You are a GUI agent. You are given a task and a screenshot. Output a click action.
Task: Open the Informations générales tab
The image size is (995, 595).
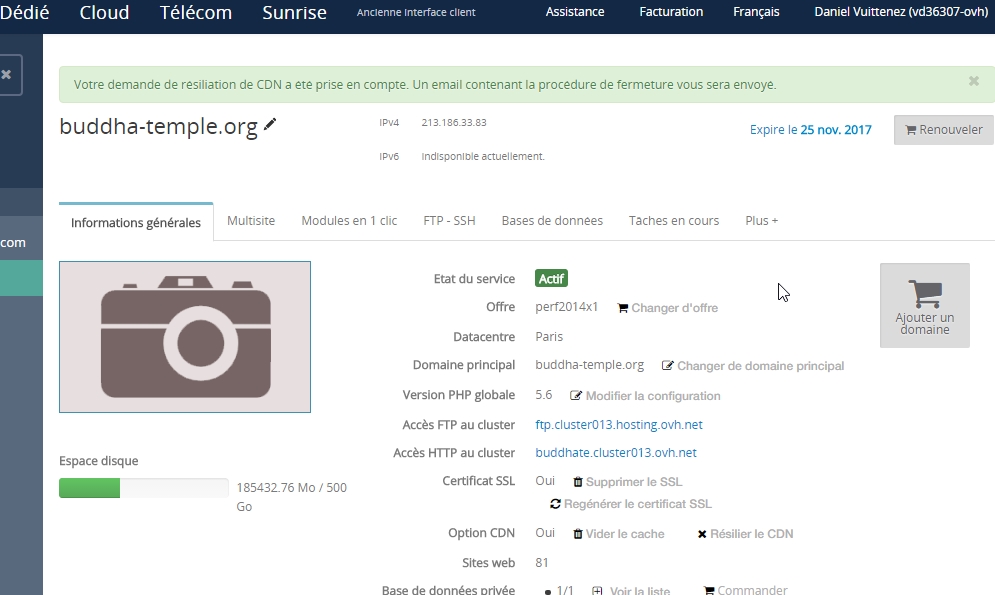tap(136, 222)
